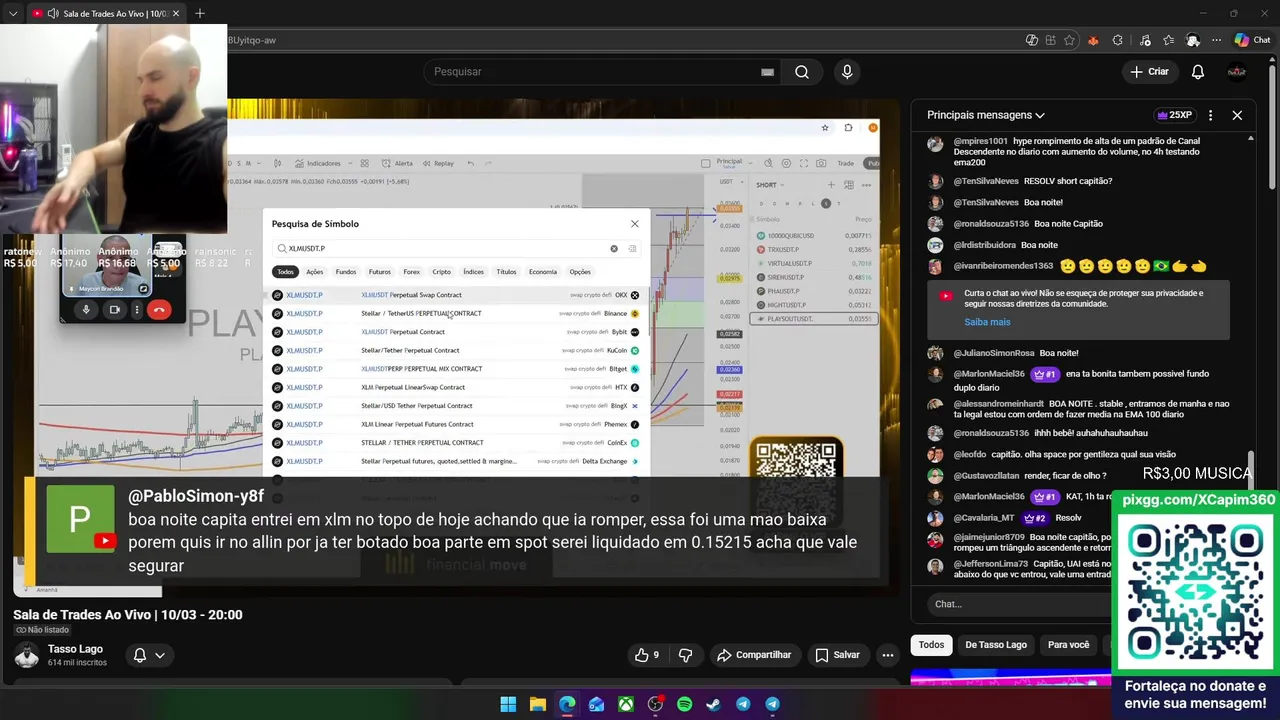The image size is (1280, 720).
Task: Clear the XLMUSDT.P symbol search text
Action: click(x=614, y=248)
